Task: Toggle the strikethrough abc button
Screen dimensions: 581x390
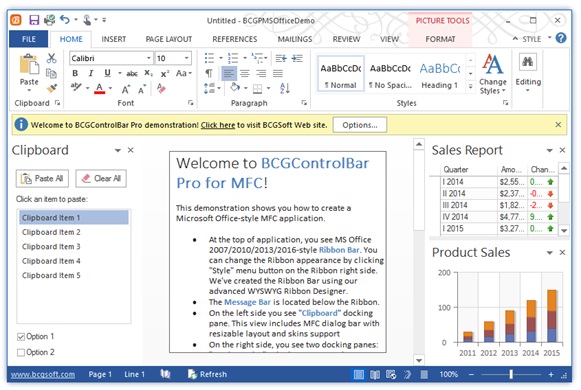Action: (132, 73)
